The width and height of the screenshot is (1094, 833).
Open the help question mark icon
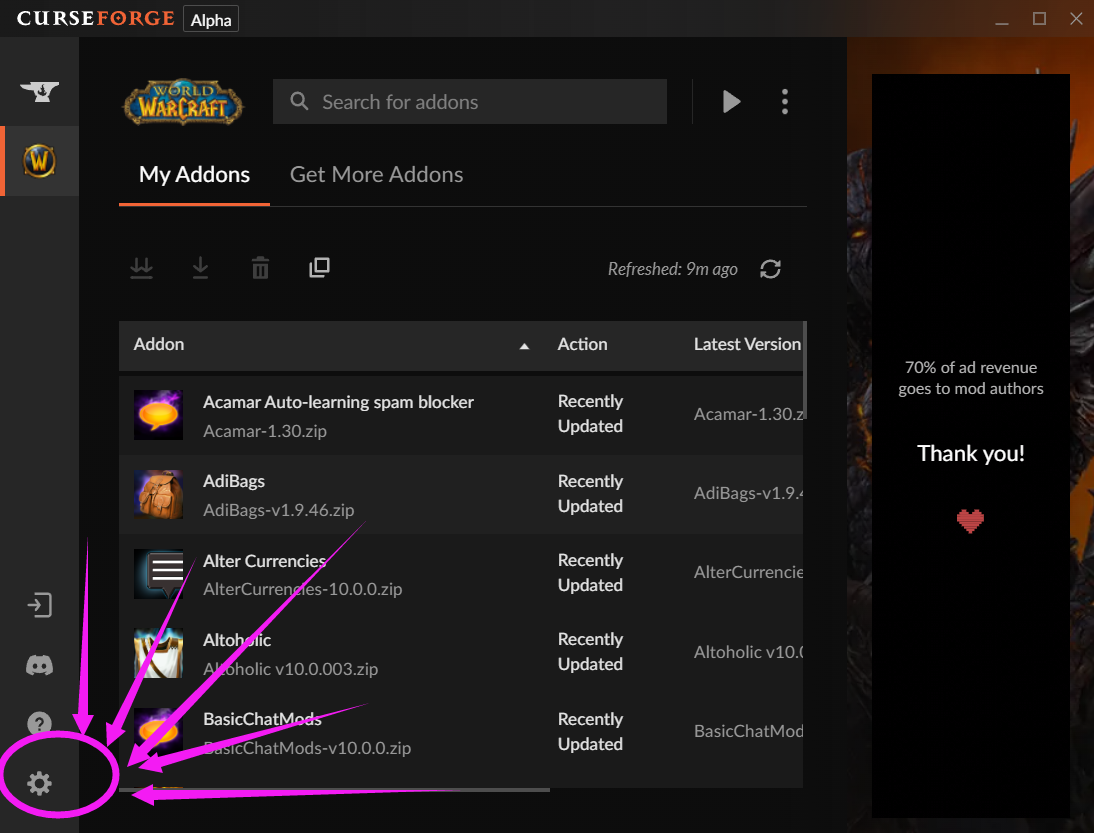coord(39,723)
